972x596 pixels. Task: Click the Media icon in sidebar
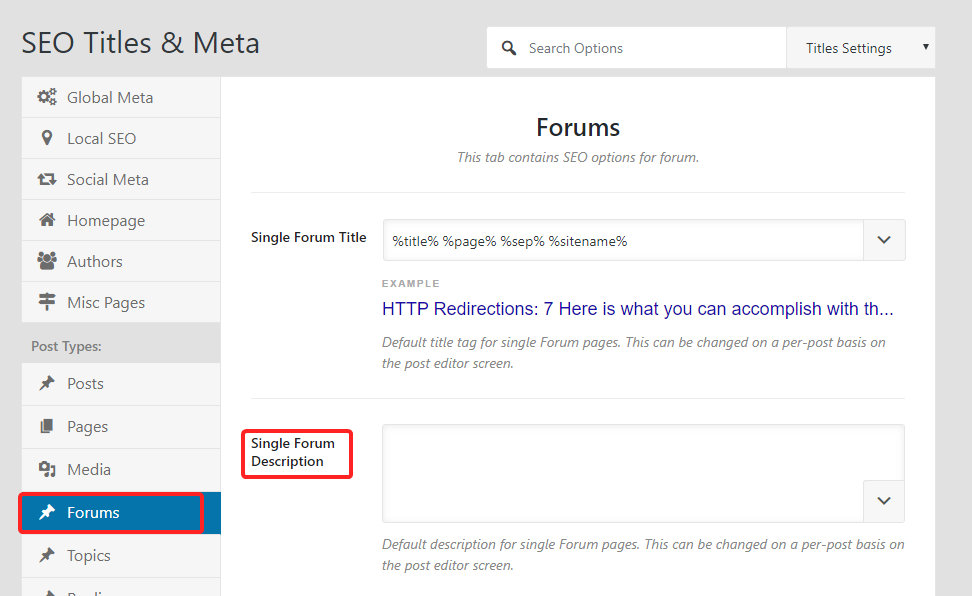pos(47,469)
